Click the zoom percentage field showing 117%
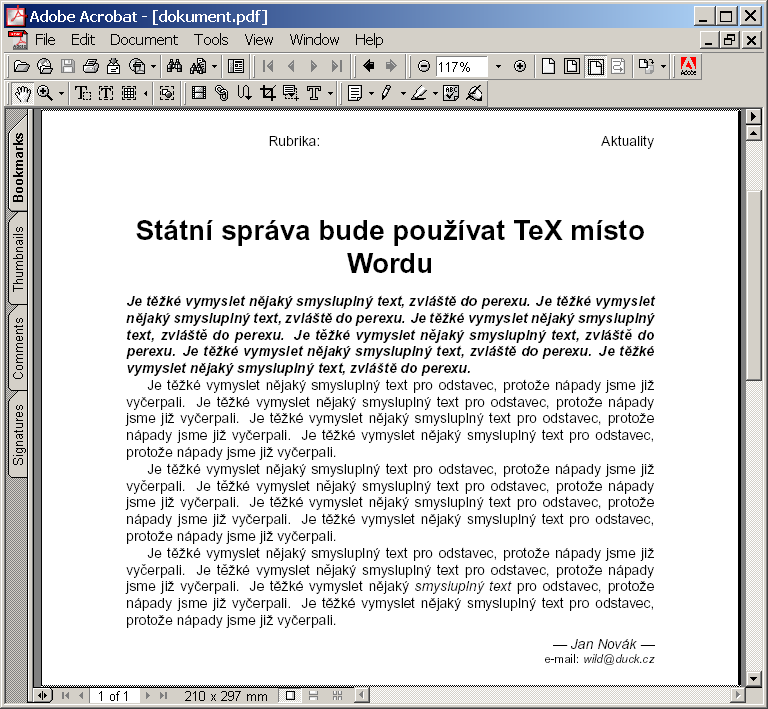The height and width of the screenshot is (709, 768). (x=461, y=67)
